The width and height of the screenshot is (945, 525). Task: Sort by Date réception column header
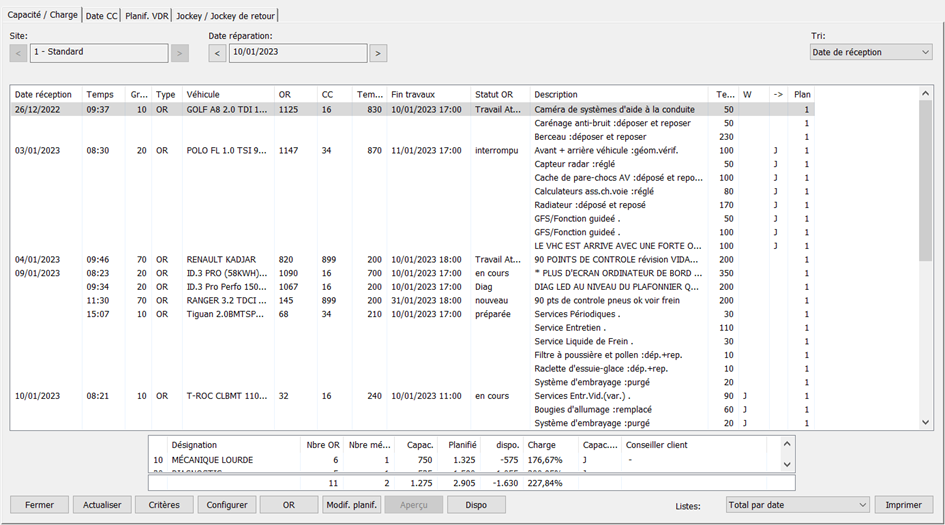tap(46, 95)
